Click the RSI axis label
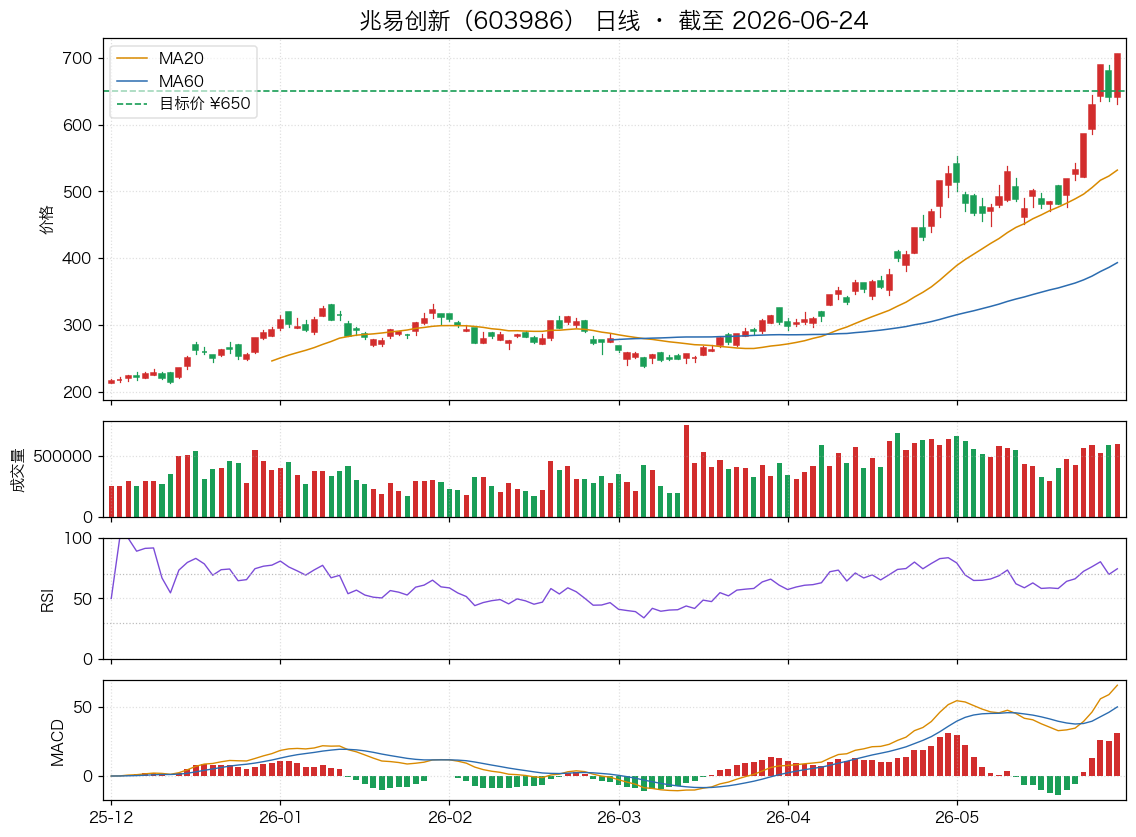Viewport: 1136px width, 837px height. point(48,599)
